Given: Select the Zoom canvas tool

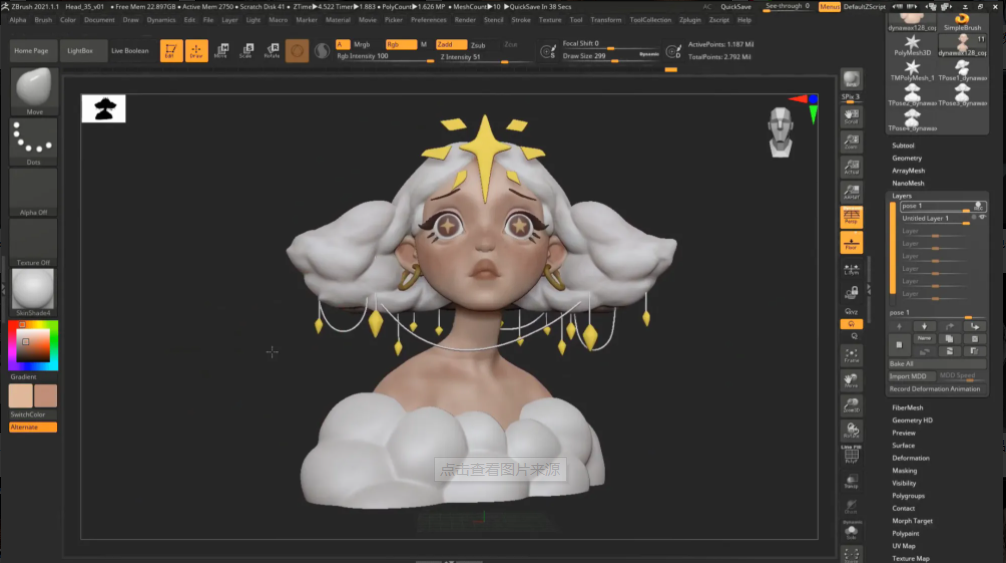Looking at the screenshot, I should point(851,142).
